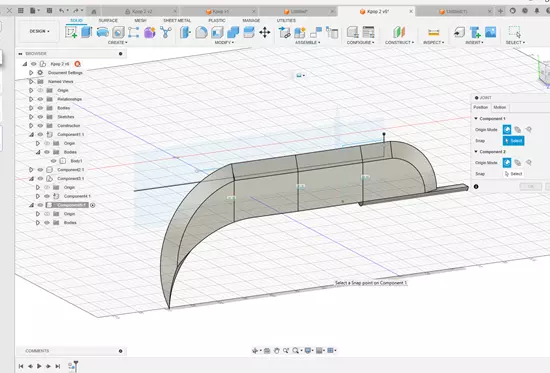The image size is (550, 373).
Task: Open the Data Panel grid icon
Action: (x=21, y=11)
